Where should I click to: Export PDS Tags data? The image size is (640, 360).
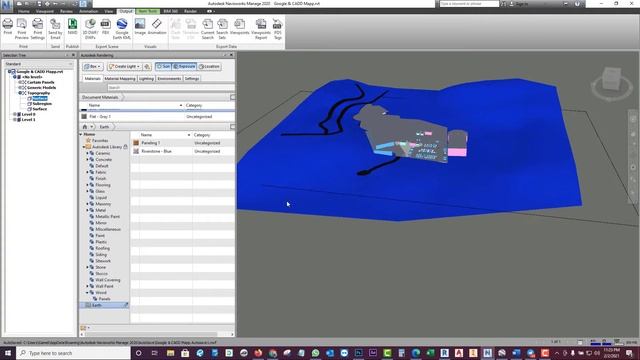coord(278,29)
